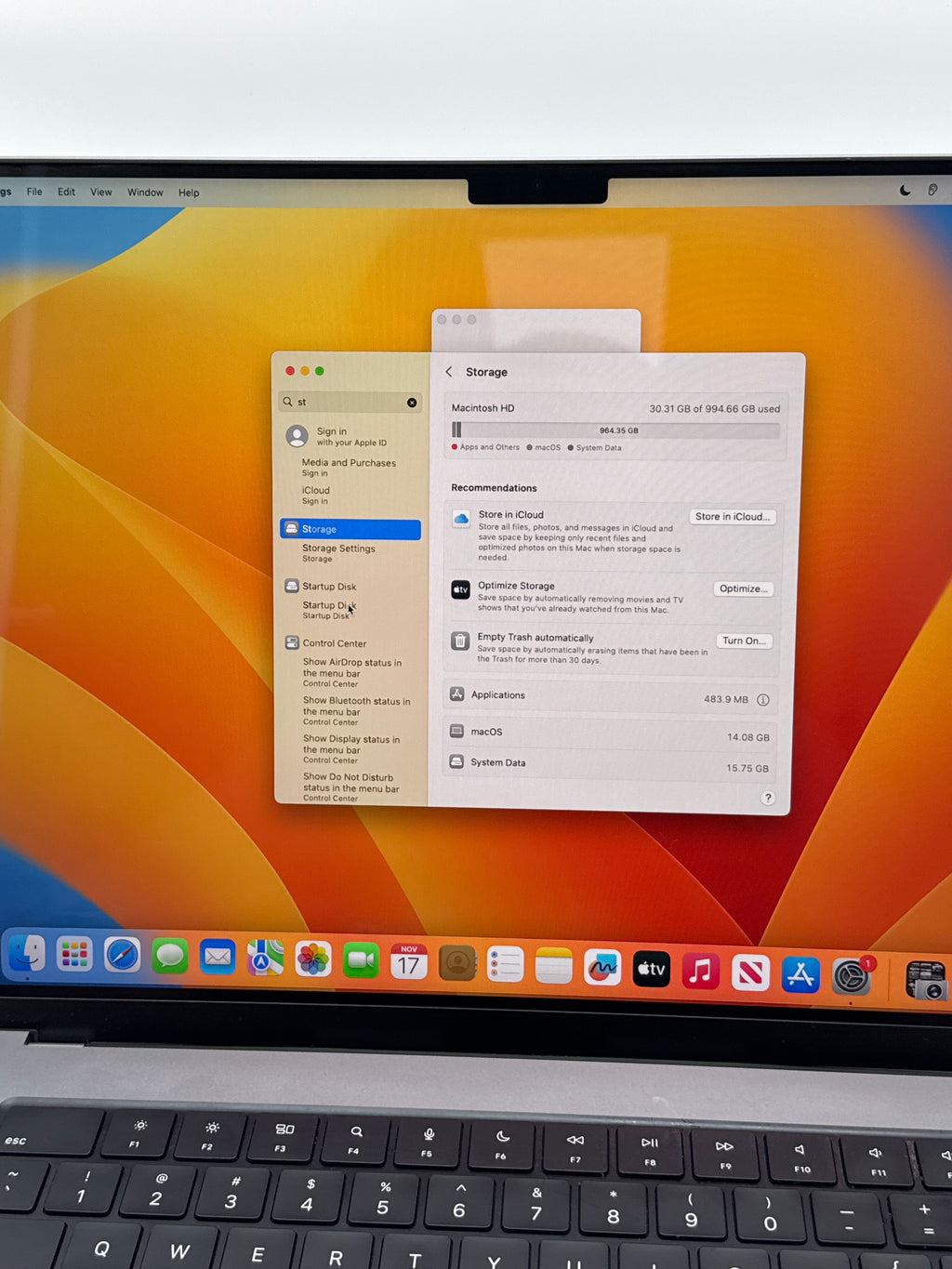Select the macOS storage row
This screenshot has height=1269, width=952.
point(610,734)
